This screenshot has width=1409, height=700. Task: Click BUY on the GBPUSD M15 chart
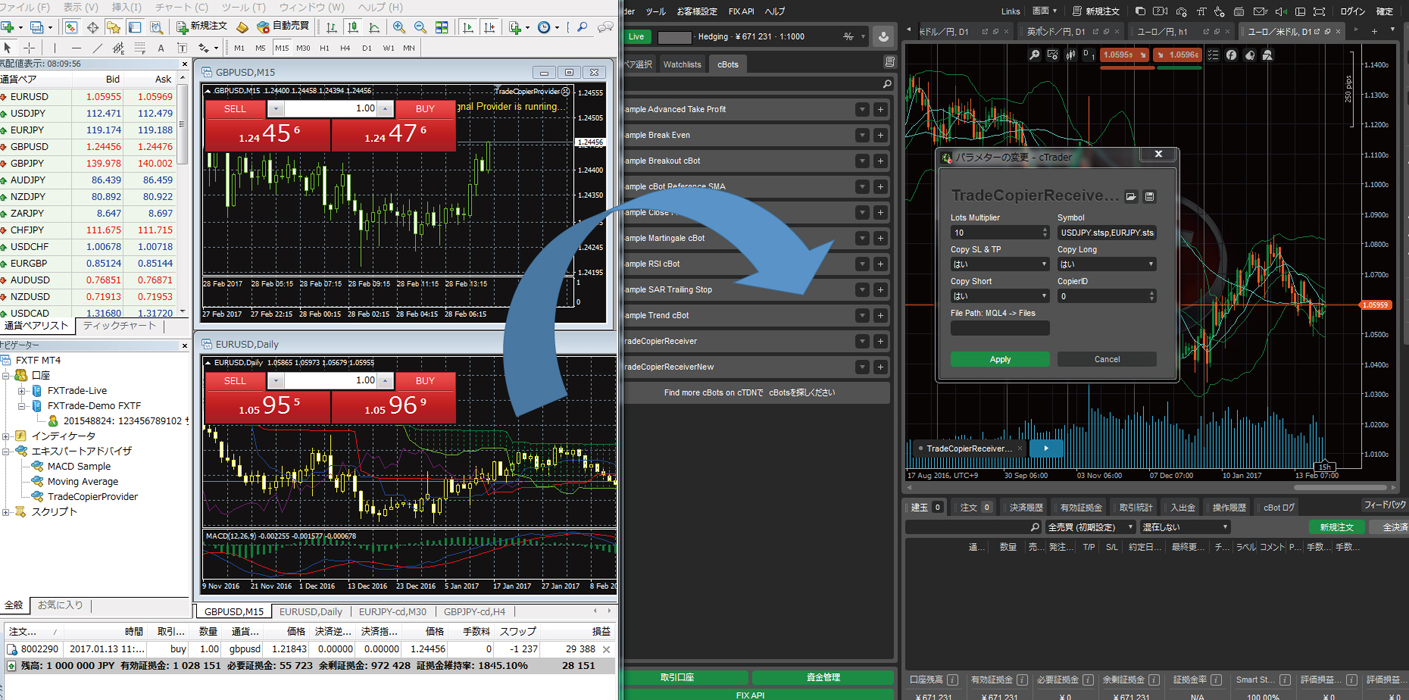click(x=425, y=108)
